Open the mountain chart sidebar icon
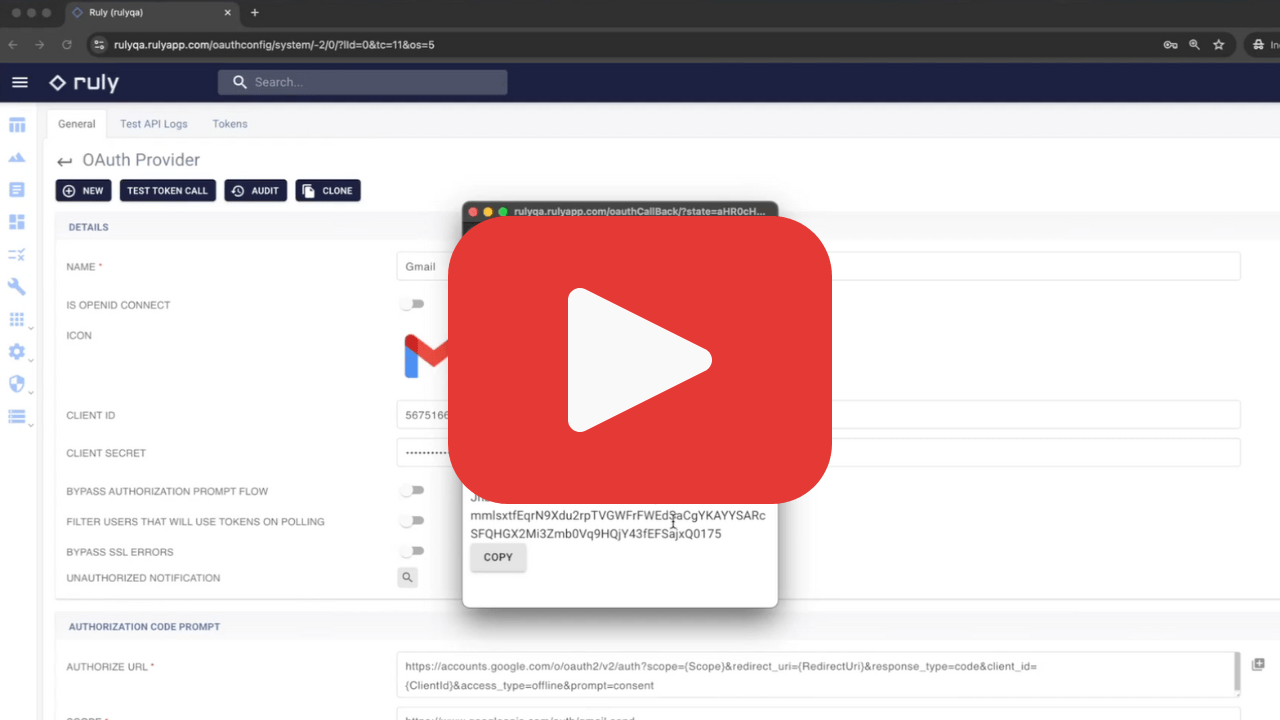 (17, 158)
